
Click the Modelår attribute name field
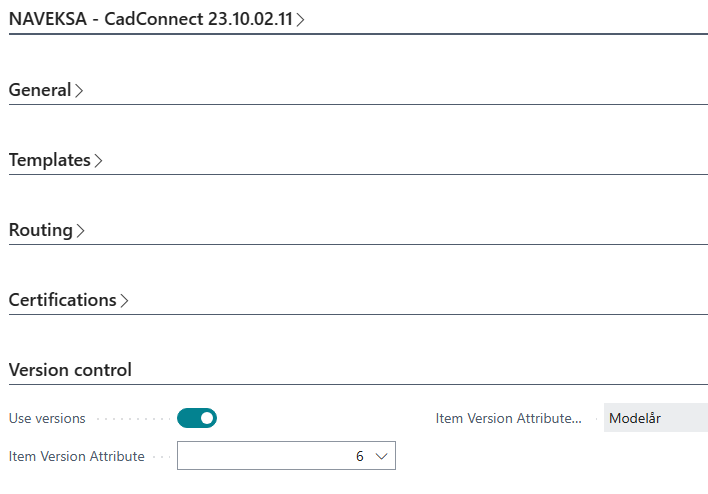point(655,418)
